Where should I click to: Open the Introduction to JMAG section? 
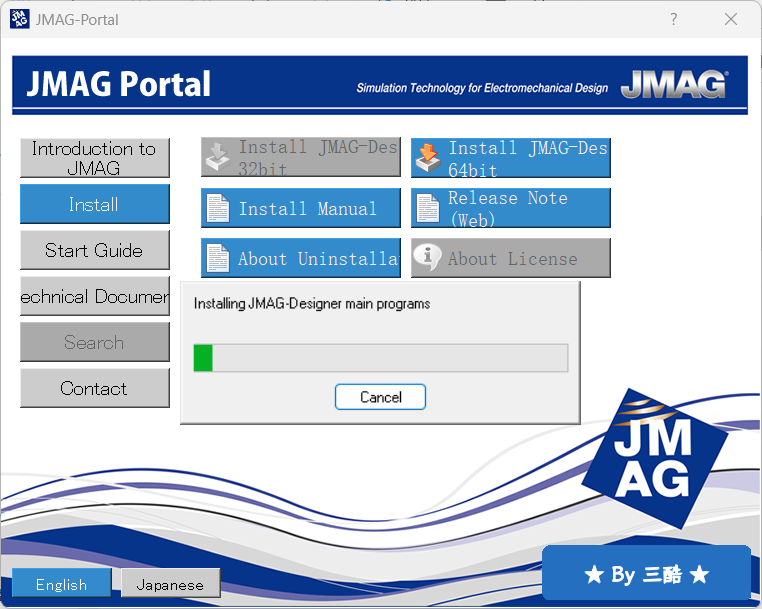pos(95,158)
